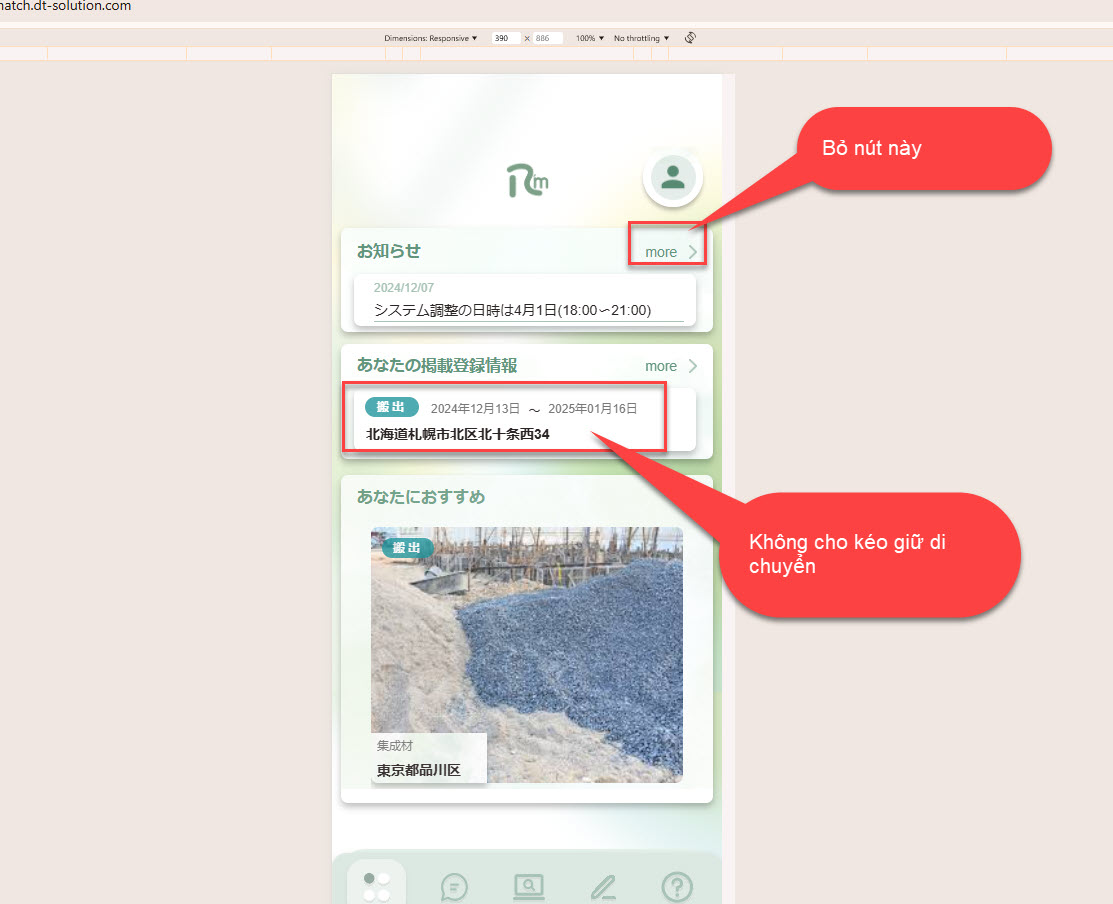Open the 100% zoom dropdown

[x=590, y=38]
